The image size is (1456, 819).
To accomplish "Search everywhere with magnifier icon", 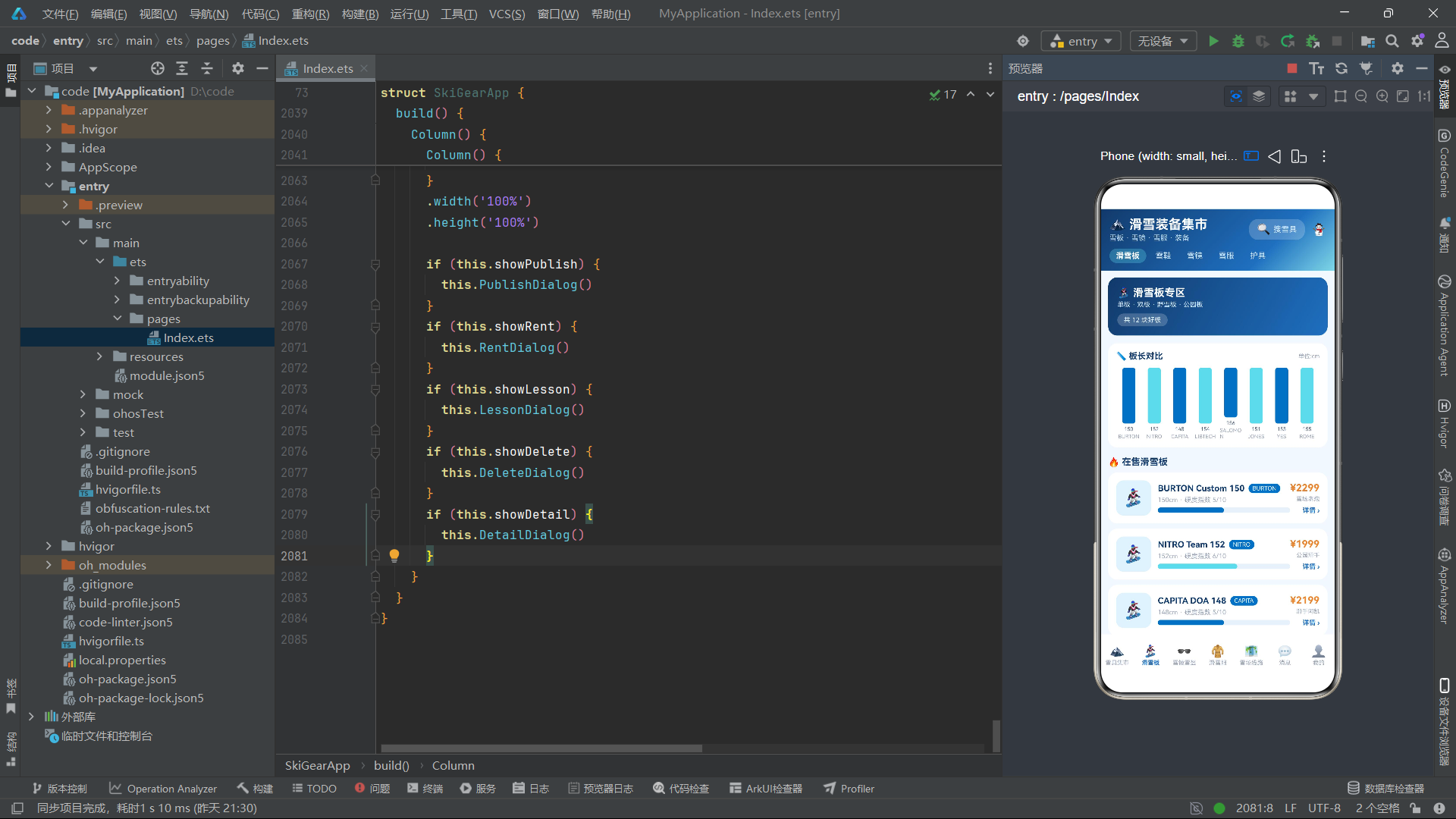I will pos(1392,41).
